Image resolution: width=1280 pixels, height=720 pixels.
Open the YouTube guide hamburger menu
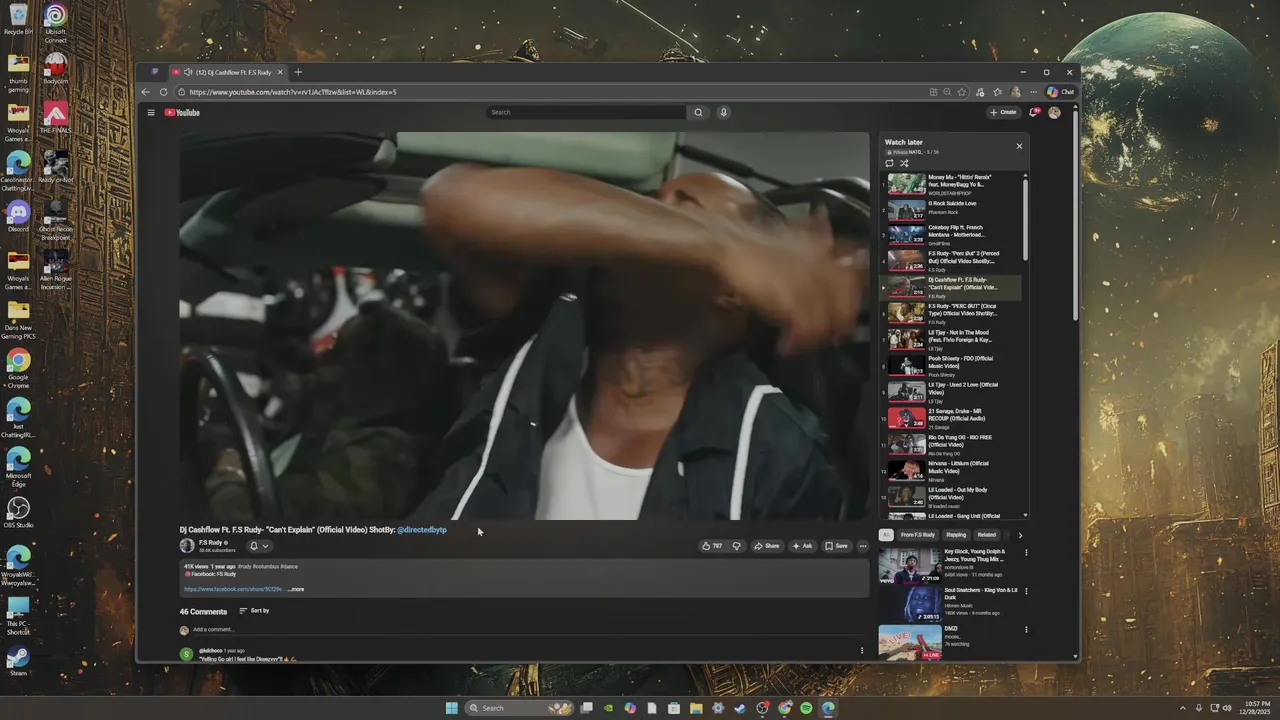[x=151, y=112]
